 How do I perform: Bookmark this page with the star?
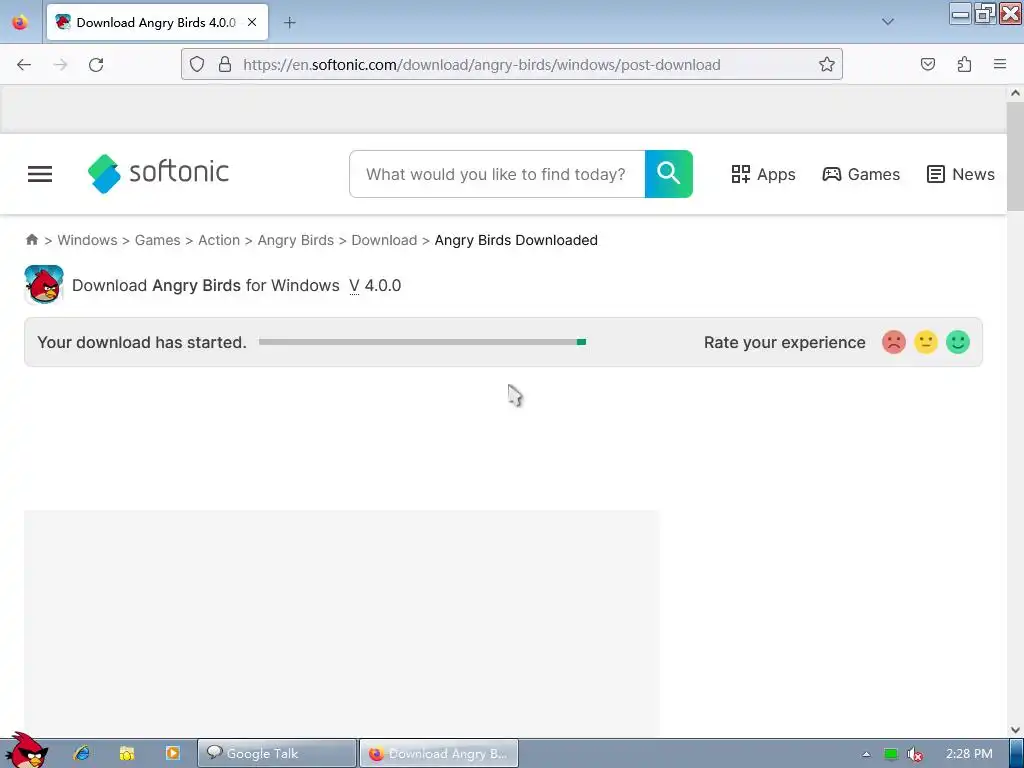[827, 65]
